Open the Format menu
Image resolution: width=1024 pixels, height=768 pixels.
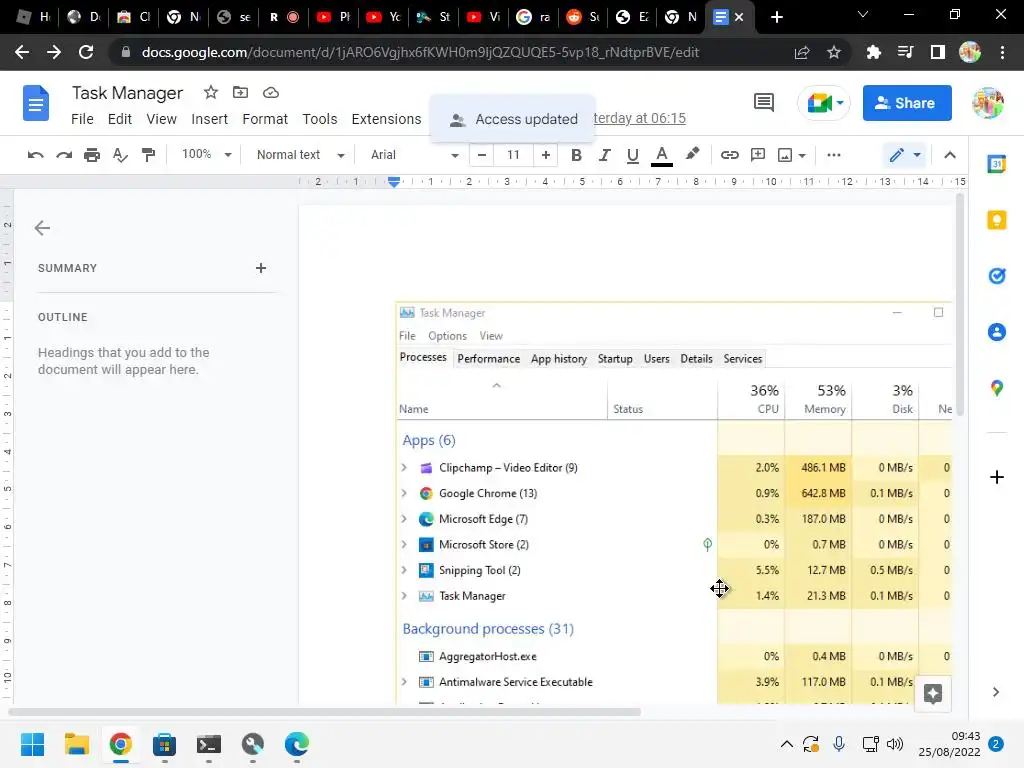click(x=264, y=119)
